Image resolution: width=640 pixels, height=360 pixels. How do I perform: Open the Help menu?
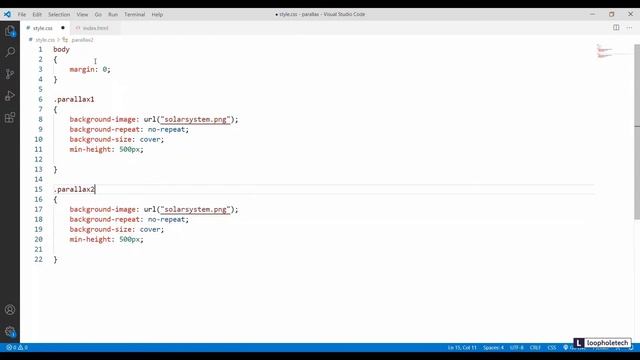157,14
